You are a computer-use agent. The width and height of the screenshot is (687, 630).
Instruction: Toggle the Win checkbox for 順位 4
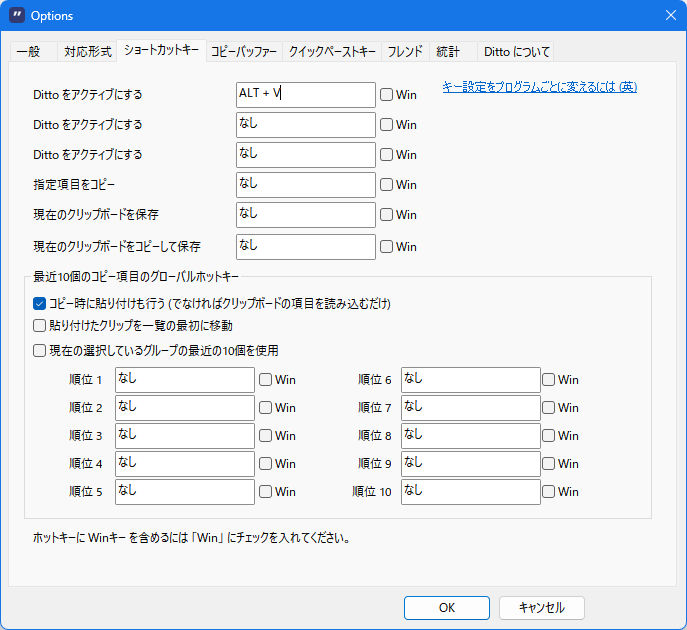[x=265, y=464]
